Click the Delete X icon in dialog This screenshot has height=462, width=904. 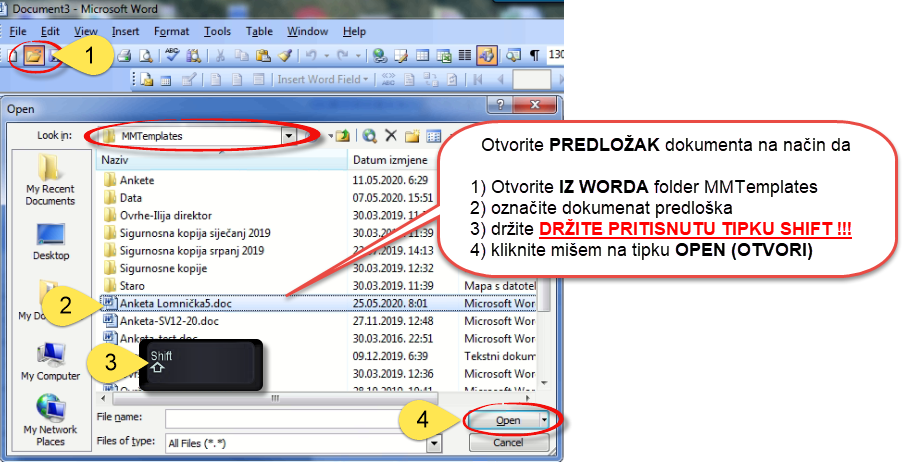pos(391,136)
